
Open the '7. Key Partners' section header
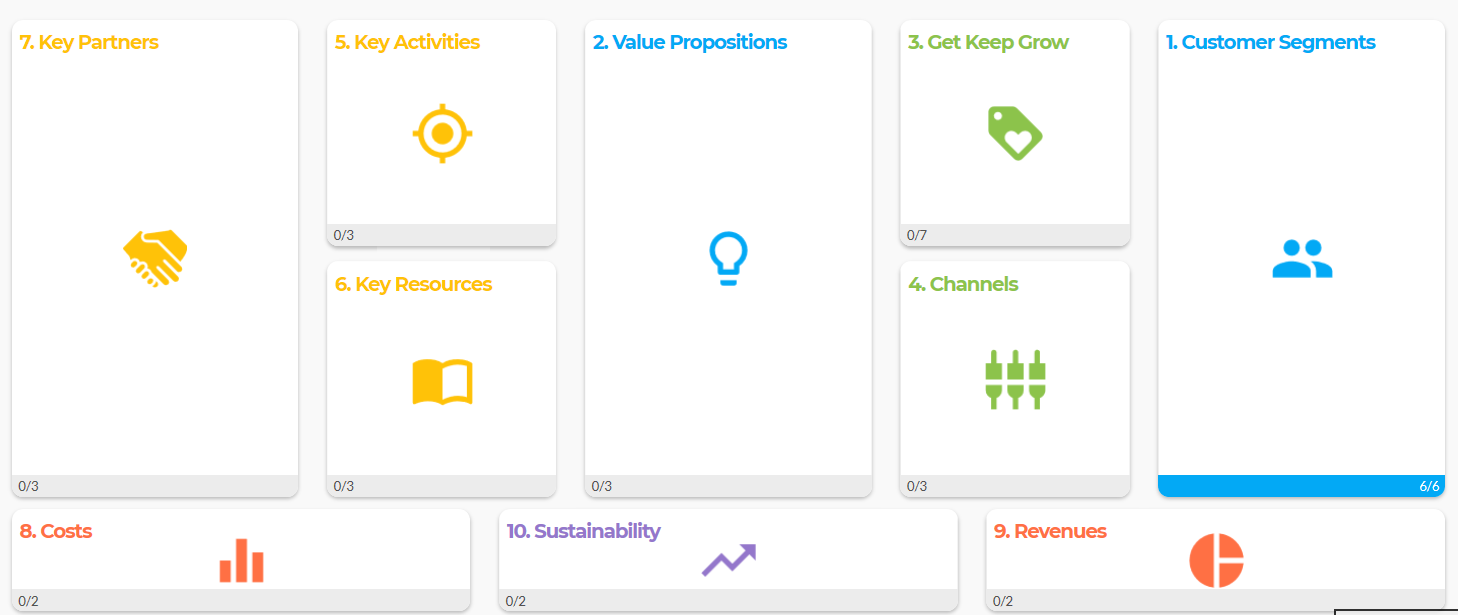click(86, 42)
